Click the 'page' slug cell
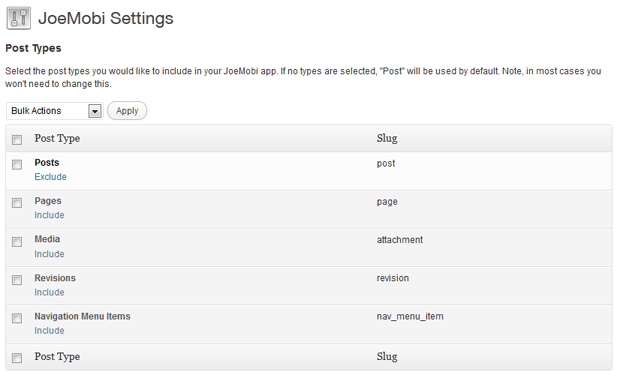This screenshot has height=381, width=623. pos(387,202)
